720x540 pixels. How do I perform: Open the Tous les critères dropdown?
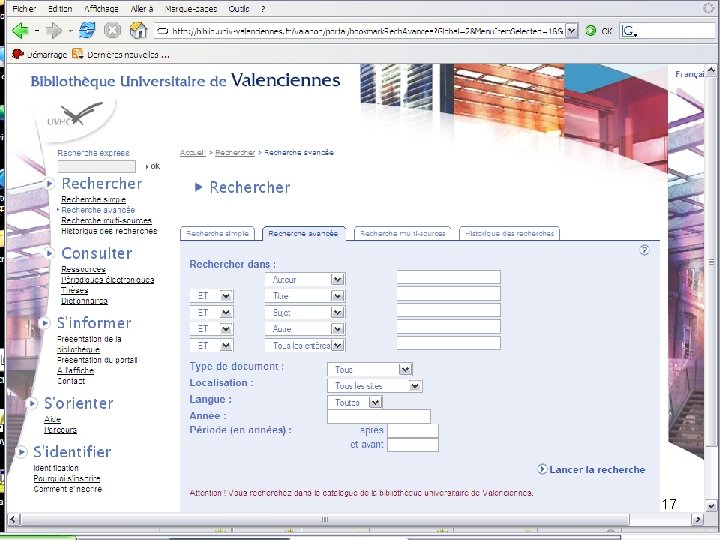tap(338, 345)
